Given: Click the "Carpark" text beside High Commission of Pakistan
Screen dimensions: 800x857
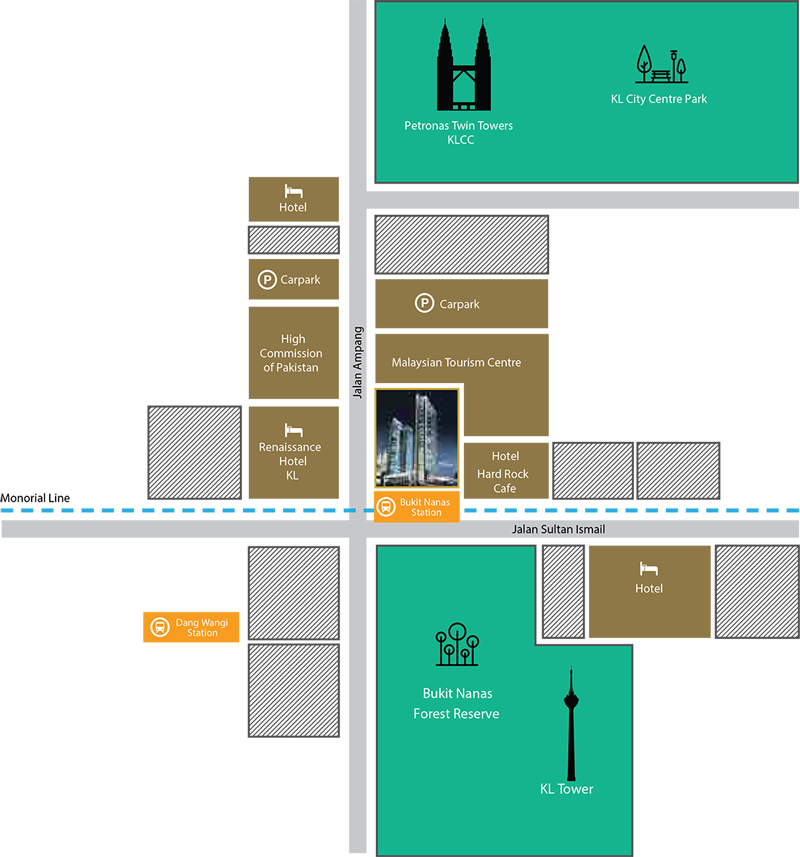Looking at the screenshot, I should click(301, 280).
